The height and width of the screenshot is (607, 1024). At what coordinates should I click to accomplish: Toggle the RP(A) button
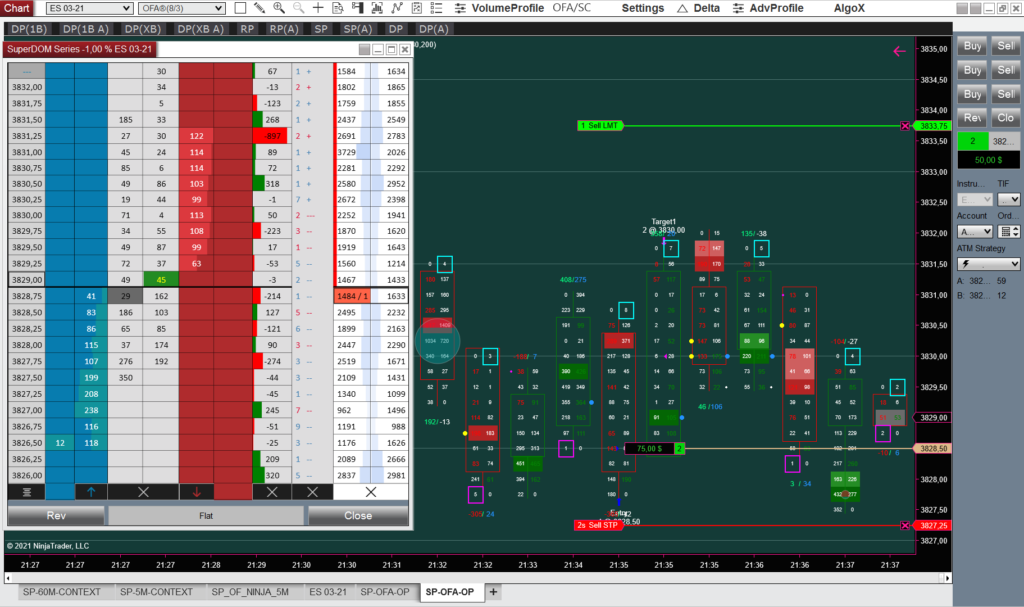point(284,29)
